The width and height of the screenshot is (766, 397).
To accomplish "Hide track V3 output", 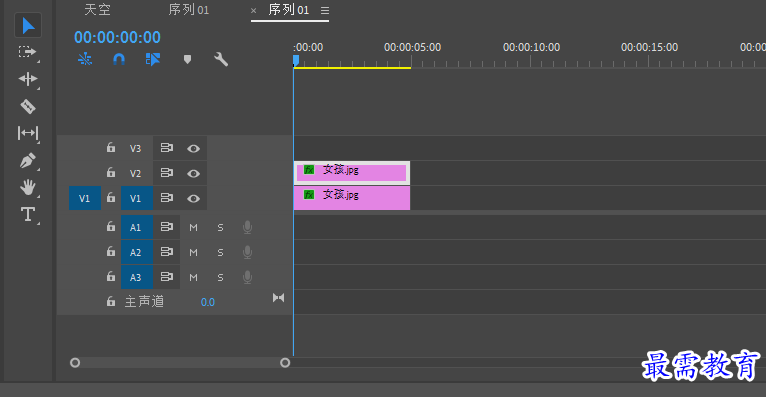I will click(193, 148).
